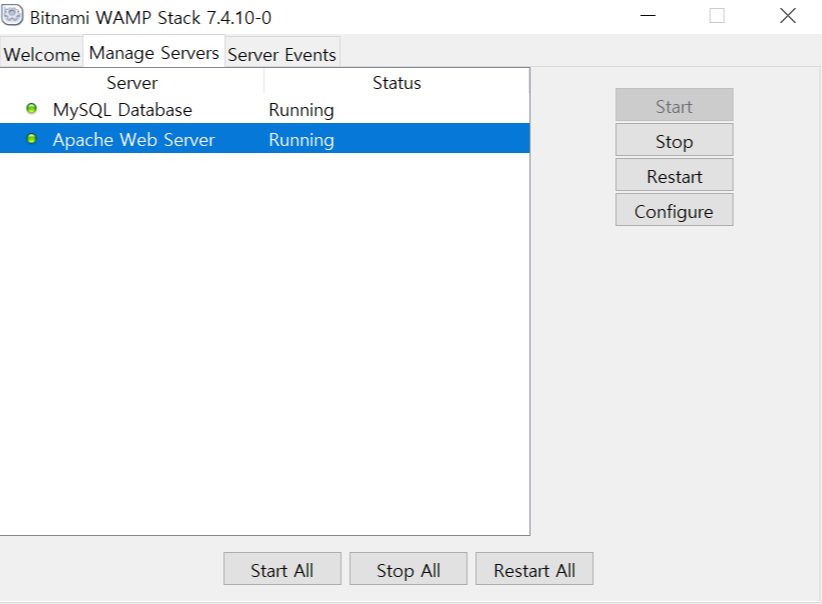Screen dimensions: 822x604
Task: Minimize the Bitnami WAMP Stack window
Action: (x=648, y=16)
